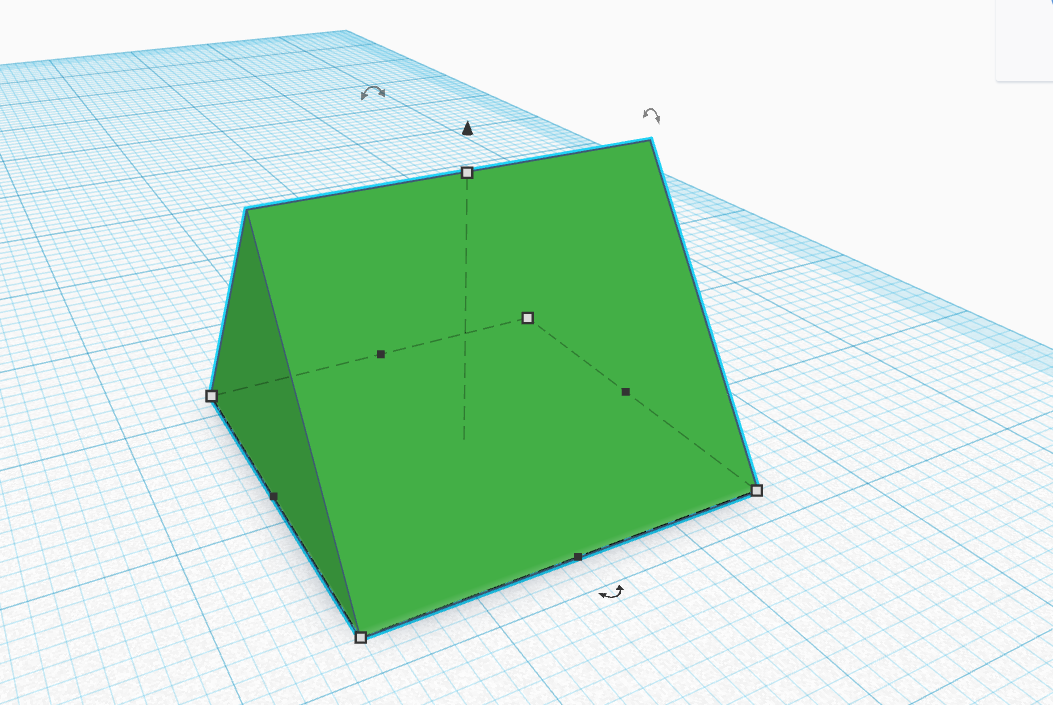The width and height of the screenshot is (1053, 705).
Task: Click the black cone lift handle above the shape
Action: [467, 128]
